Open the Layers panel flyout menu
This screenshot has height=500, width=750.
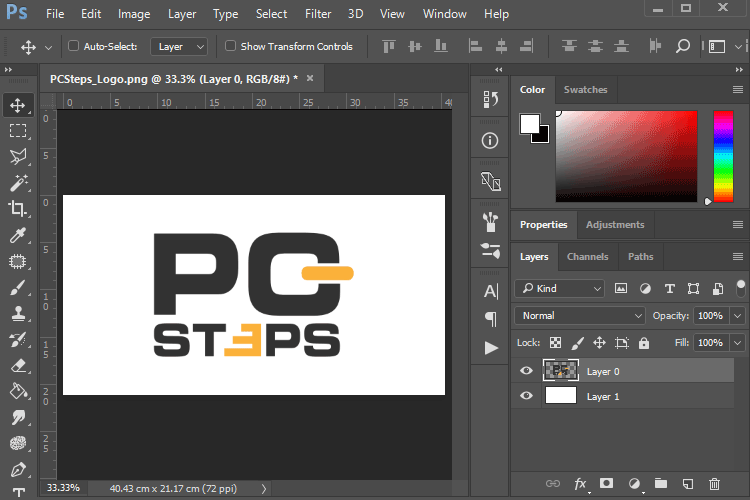pyautogui.click(x=738, y=257)
